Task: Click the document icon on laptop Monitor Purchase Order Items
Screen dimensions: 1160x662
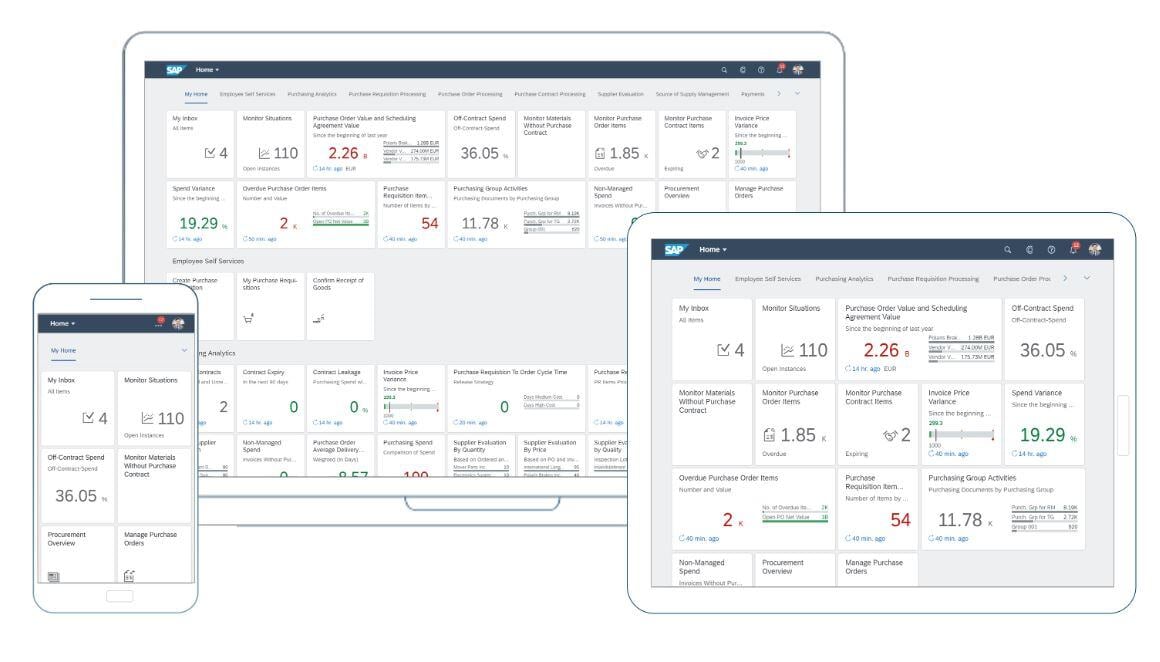Action: tap(600, 154)
